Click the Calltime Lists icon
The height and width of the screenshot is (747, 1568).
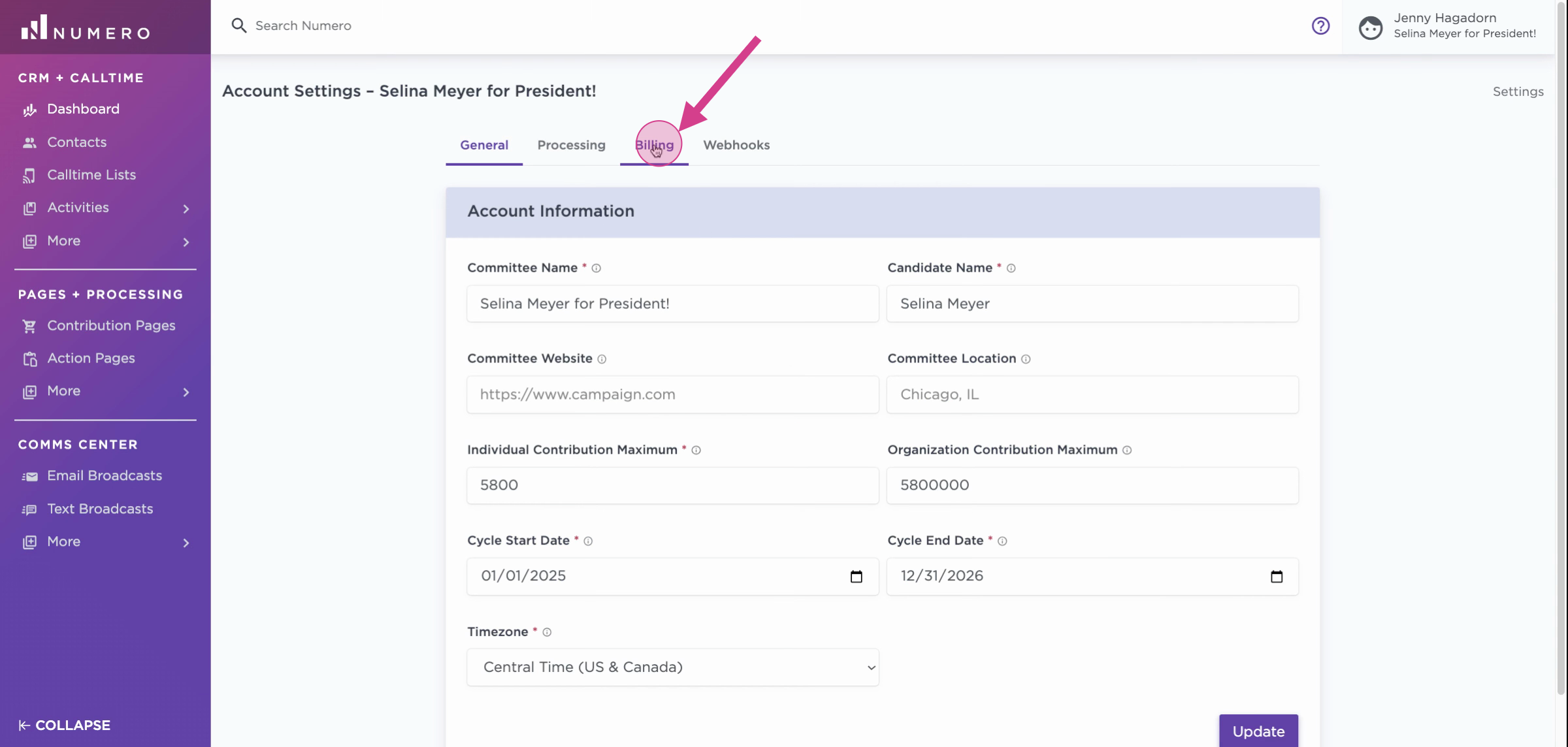point(29,175)
